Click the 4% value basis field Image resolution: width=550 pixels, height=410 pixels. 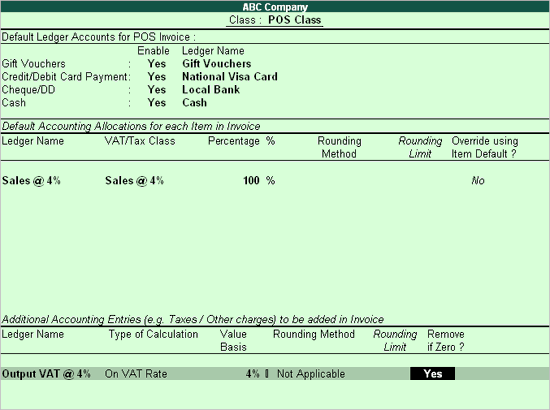coord(252,374)
